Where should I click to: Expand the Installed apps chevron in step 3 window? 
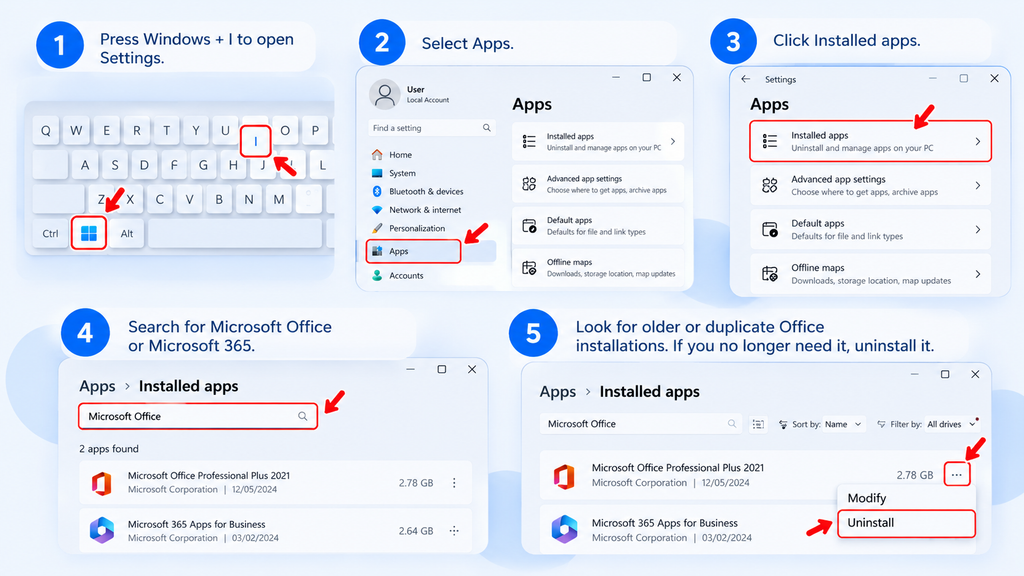(x=978, y=141)
